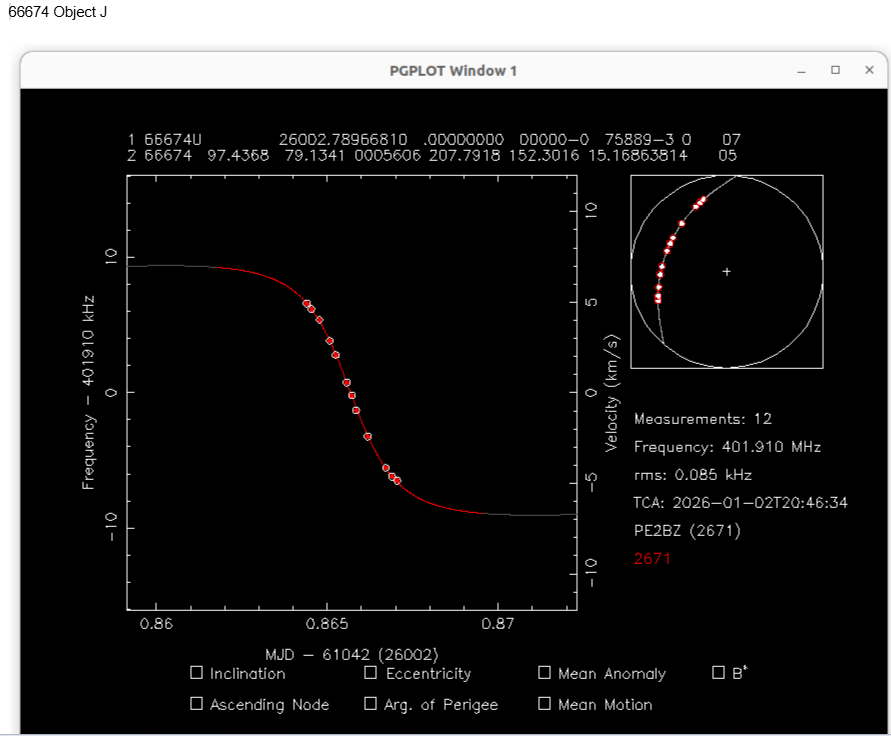Screen dimensions: 891x736
Task: Check the Mean Anomaly box
Action: click(544, 673)
